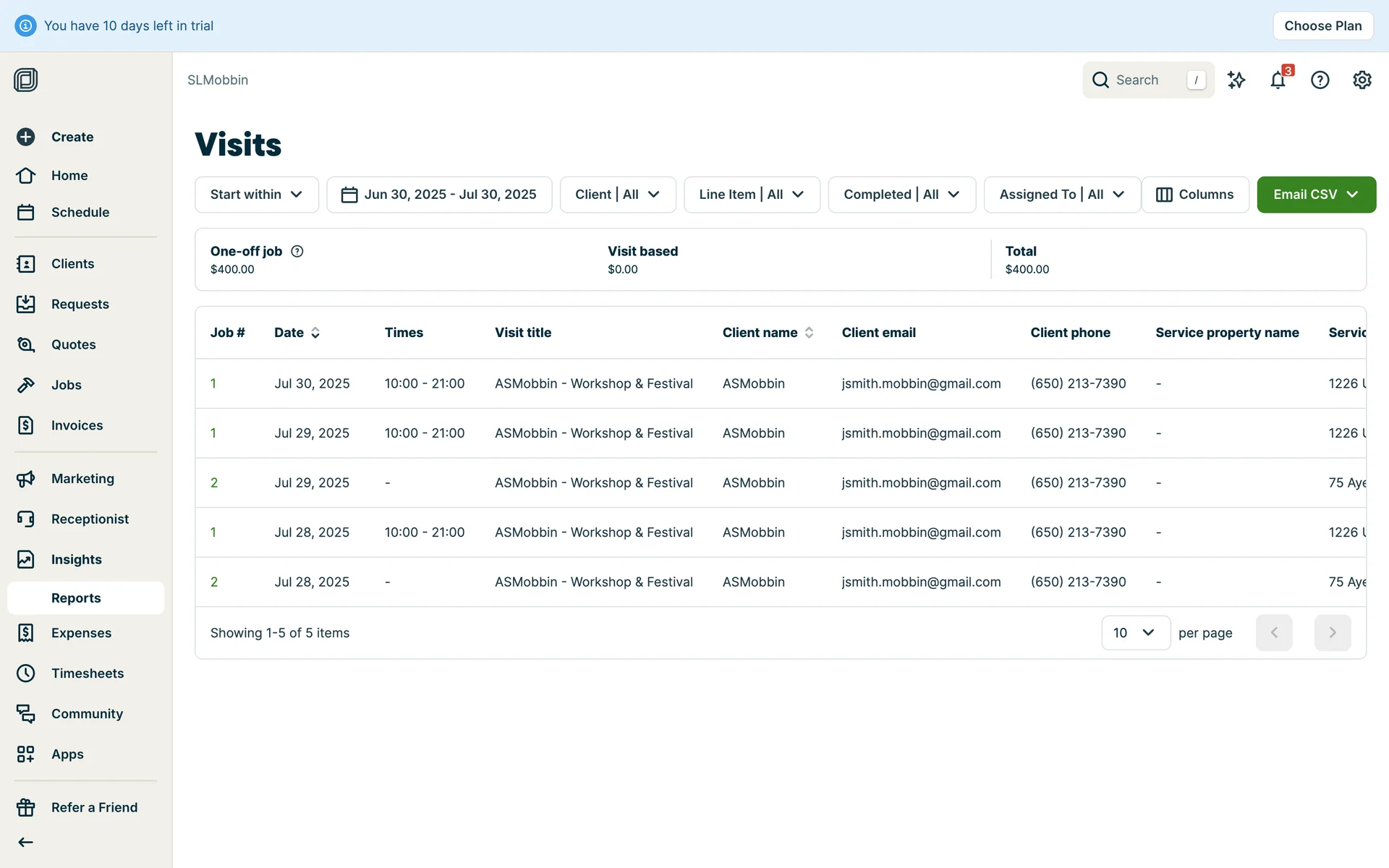This screenshot has width=1389, height=868.
Task: Click the Search input field
Action: [x=1147, y=80]
